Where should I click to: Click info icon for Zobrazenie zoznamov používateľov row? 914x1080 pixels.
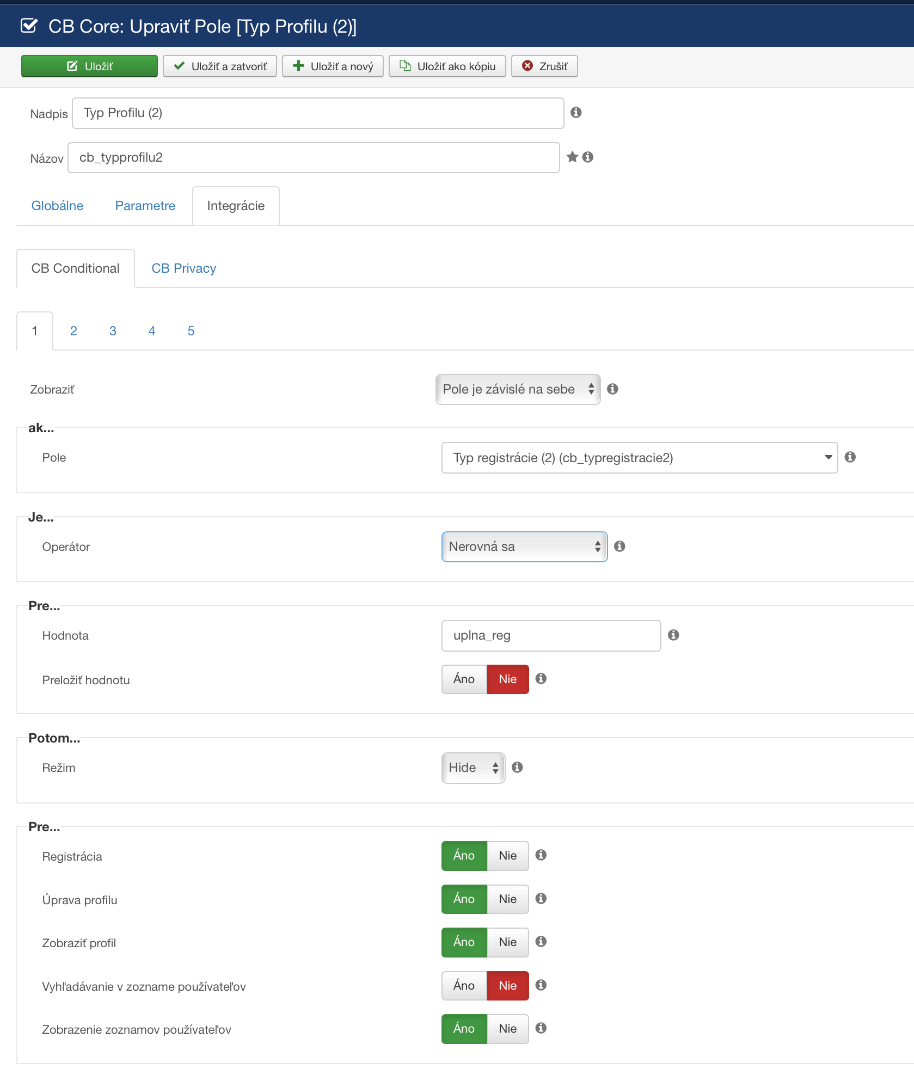[x=541, y=1028]
